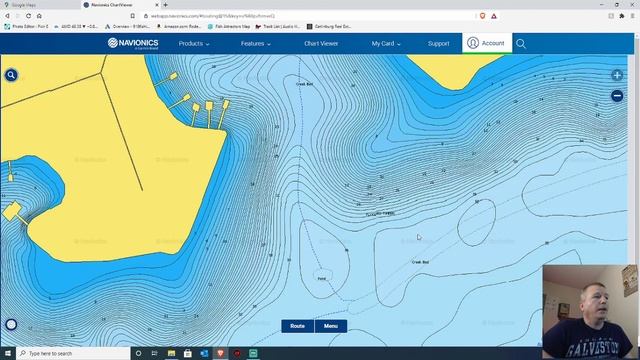The image size is (640, 360).
Task: Open the red app on taskbar
Action: click(x=237, y=353)
